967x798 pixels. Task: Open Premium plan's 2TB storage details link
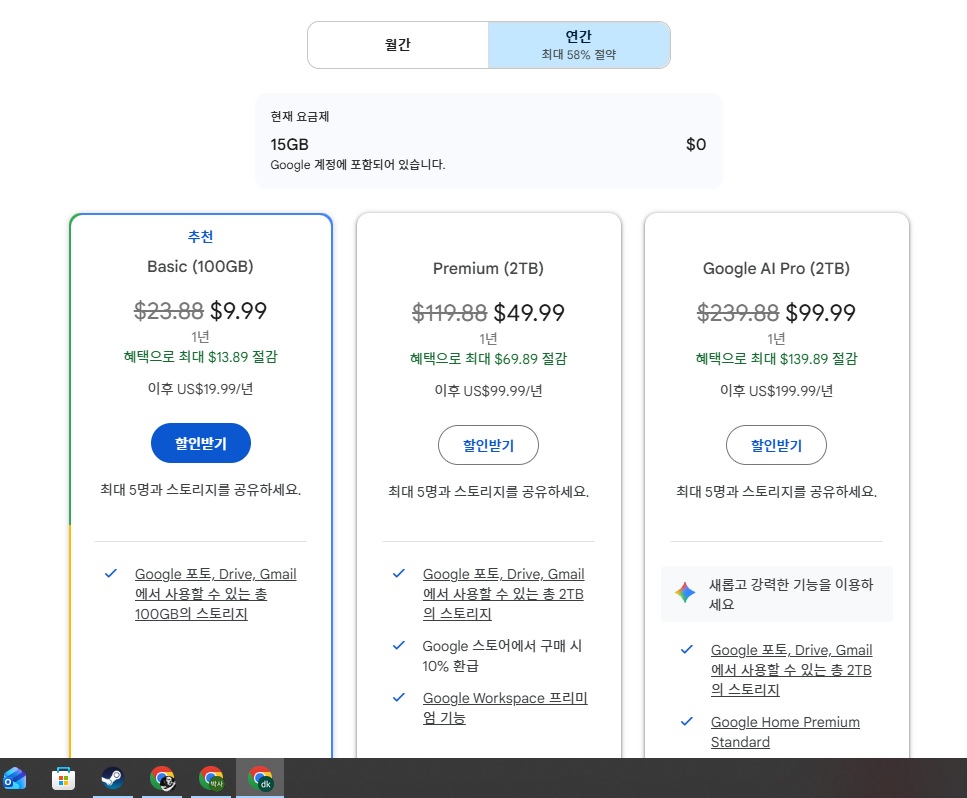503,594
